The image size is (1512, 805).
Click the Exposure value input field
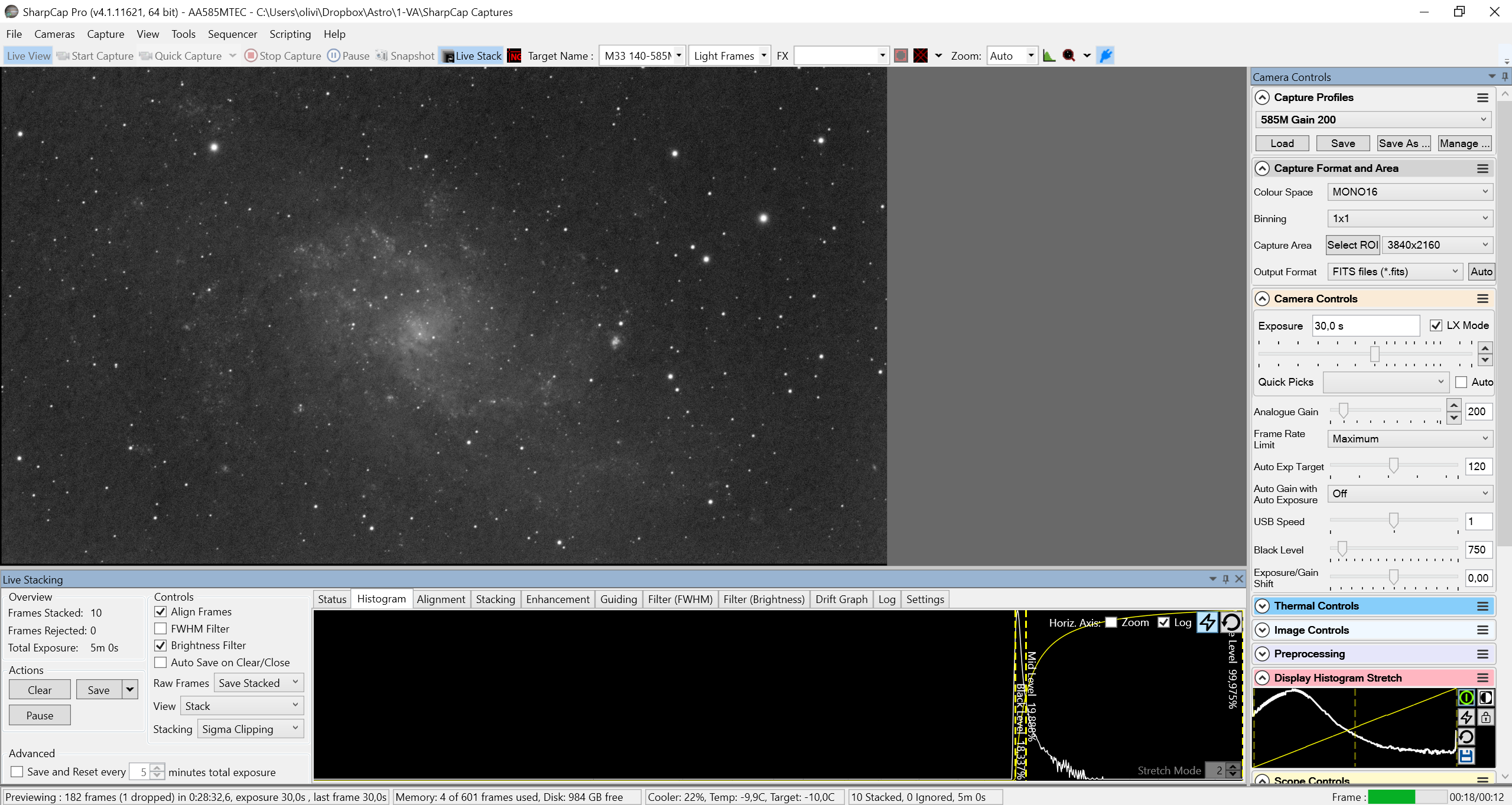[x=1365, y=325]
